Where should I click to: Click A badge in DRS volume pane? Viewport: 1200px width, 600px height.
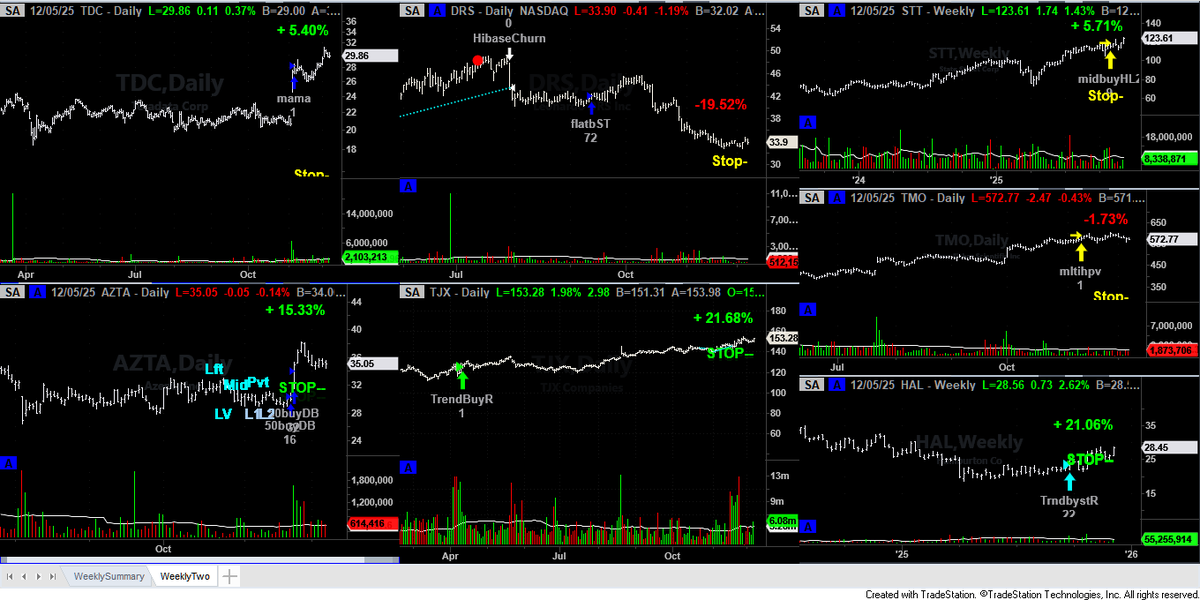408,186
